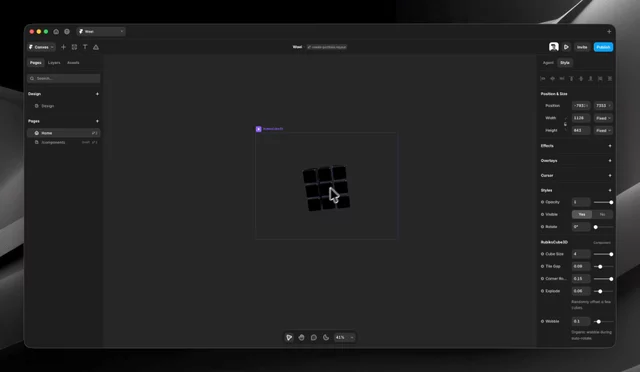Screen dimensions: 640x372
Task: Open the comment tool in bottom bar
Action: [313, 337]
